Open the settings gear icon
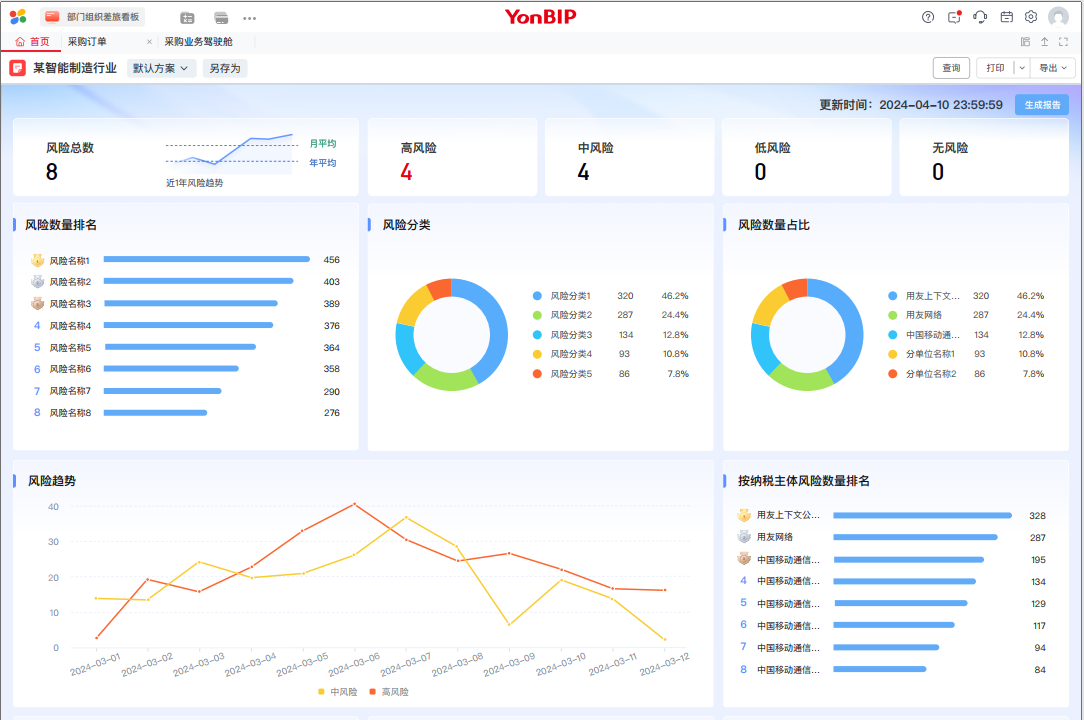The height and width of the screenshot is (720, 1084). [1031, 17]
